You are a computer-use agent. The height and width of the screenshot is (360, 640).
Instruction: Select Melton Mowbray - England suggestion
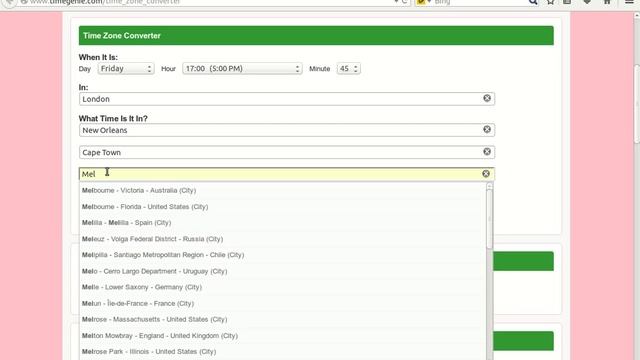pyautogui.click(x=282, y=336)
